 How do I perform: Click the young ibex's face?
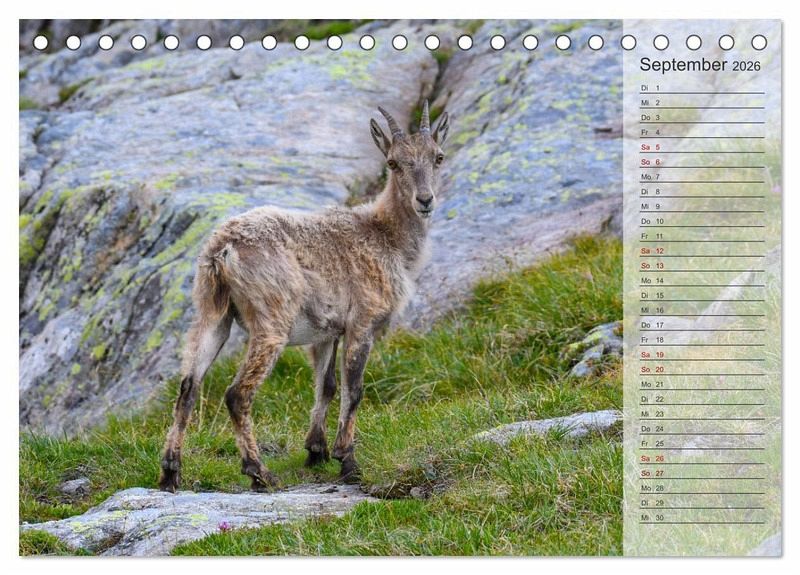[420, 175]
